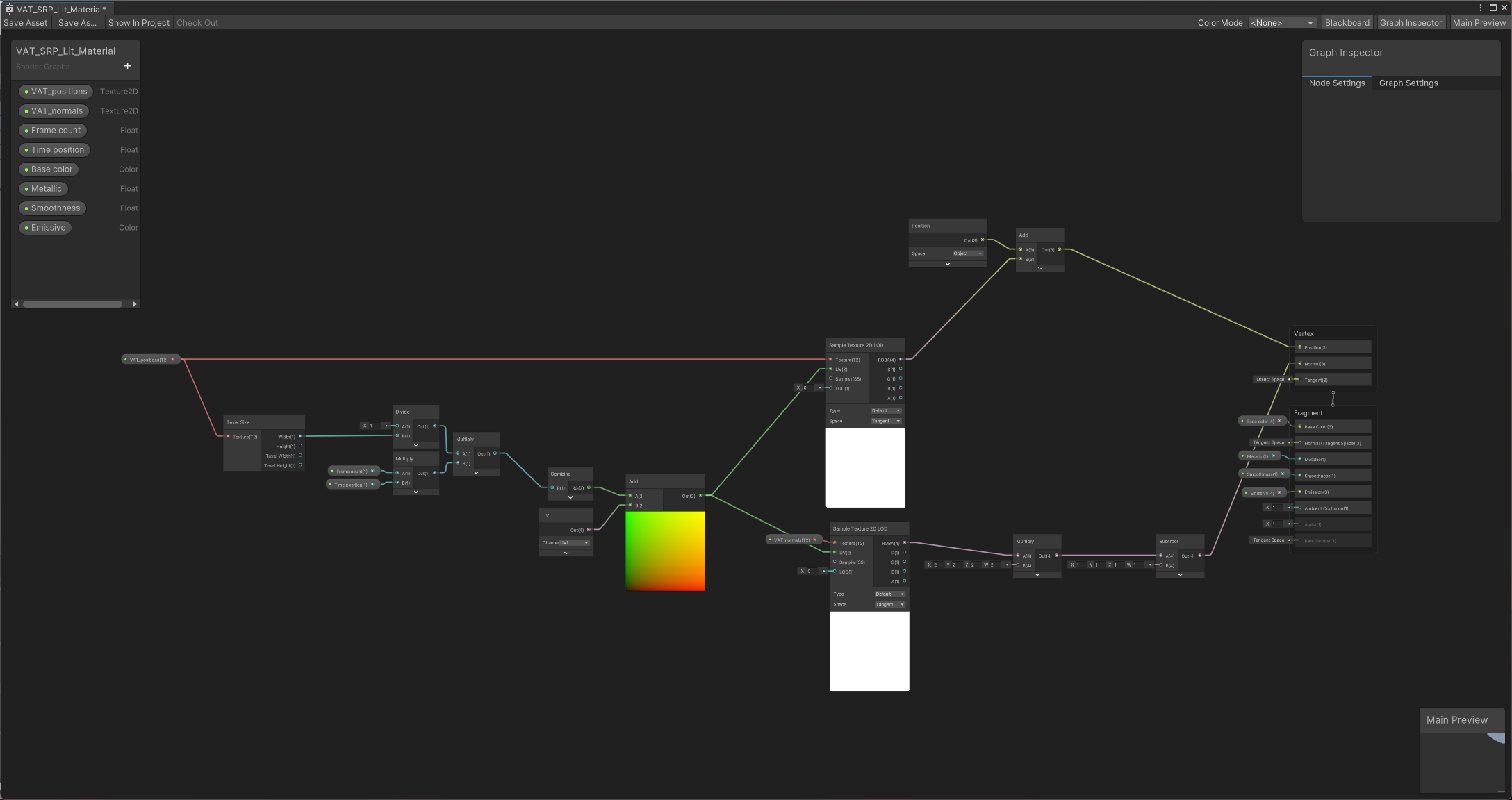Viewport: 1512px width, 800px height.
Task: Click the Divide node Out(1) port
Action: pos(435,426)
